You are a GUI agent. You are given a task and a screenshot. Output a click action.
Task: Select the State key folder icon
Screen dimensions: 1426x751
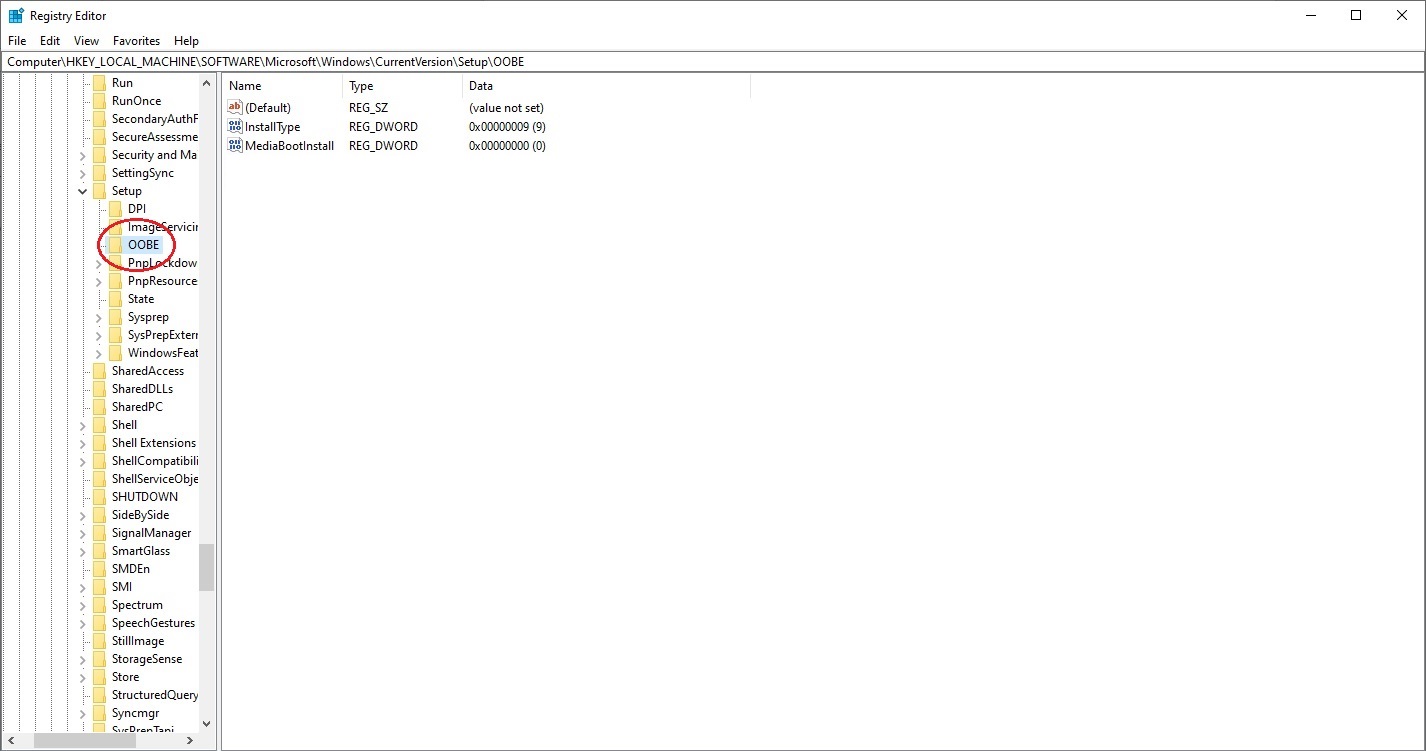pos(115,299)
